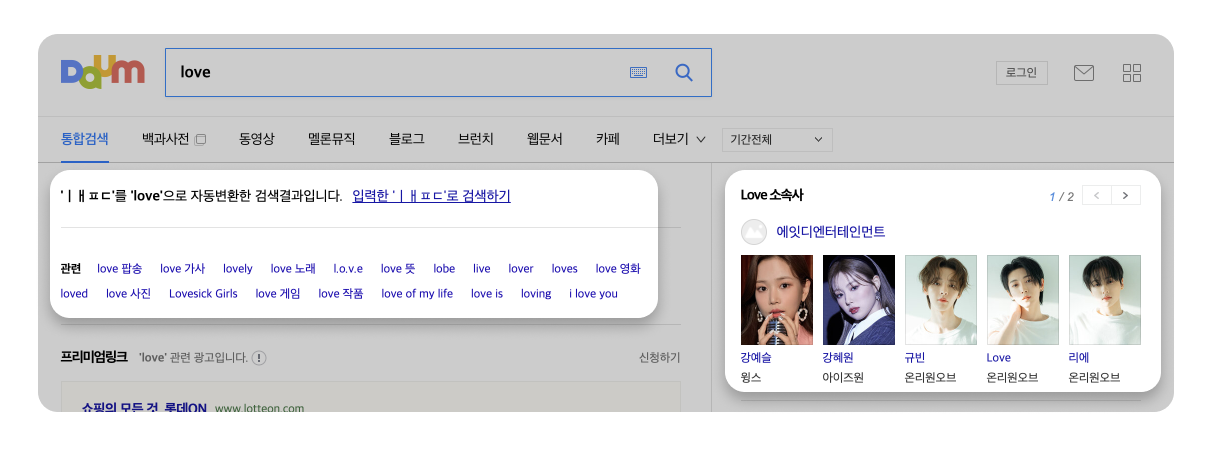Open 리에 profile photo
This screenshot has width=1210, height=455.
pos(1105,300)
